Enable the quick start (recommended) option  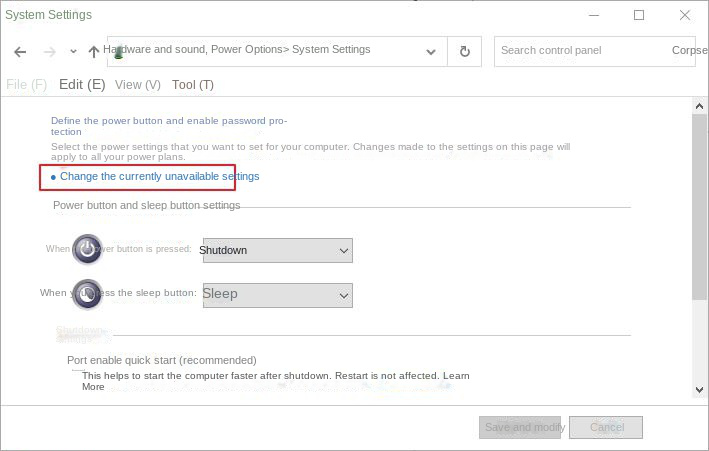click(x=74, y=371)
